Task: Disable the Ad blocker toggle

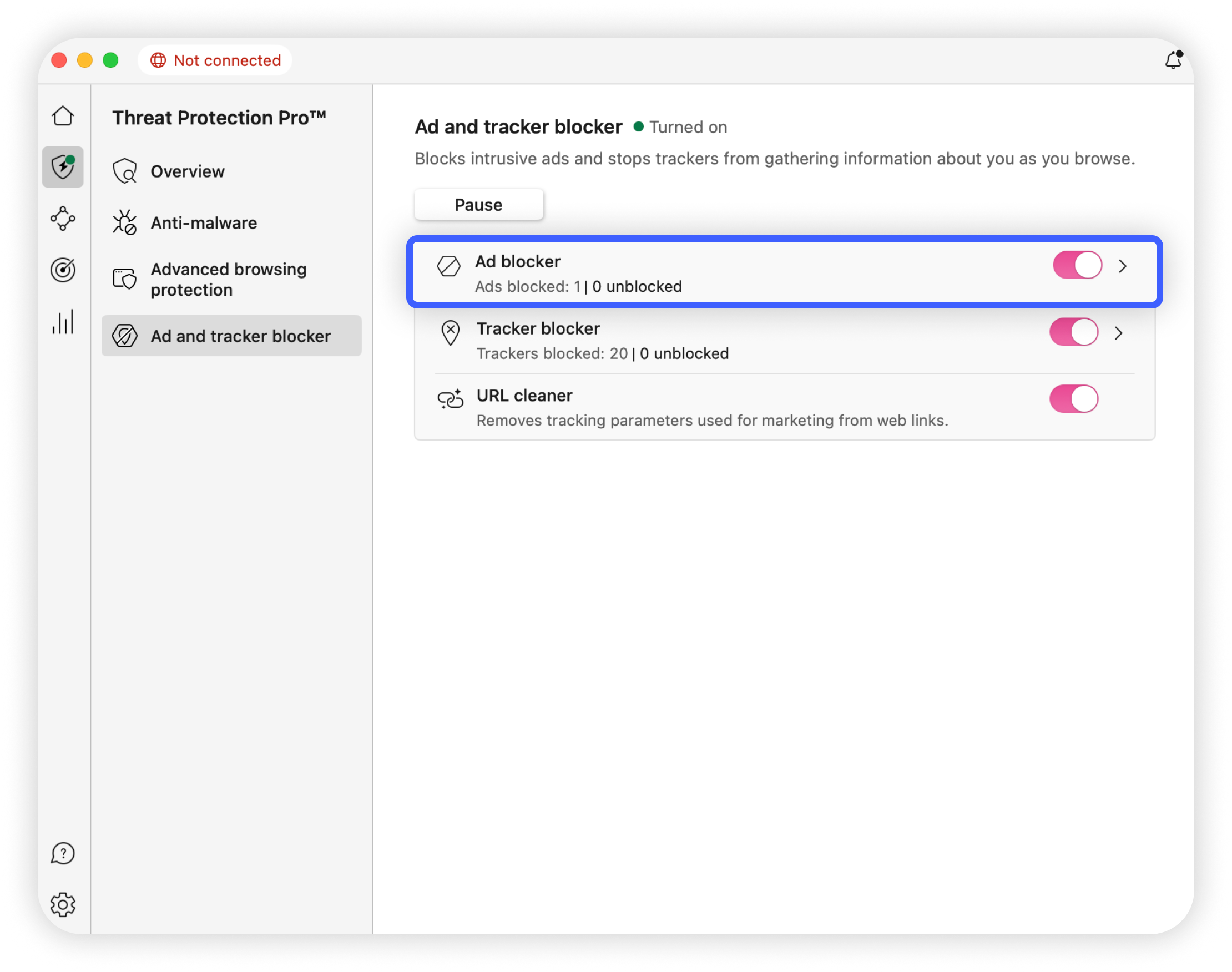Action: [1077, 265]
